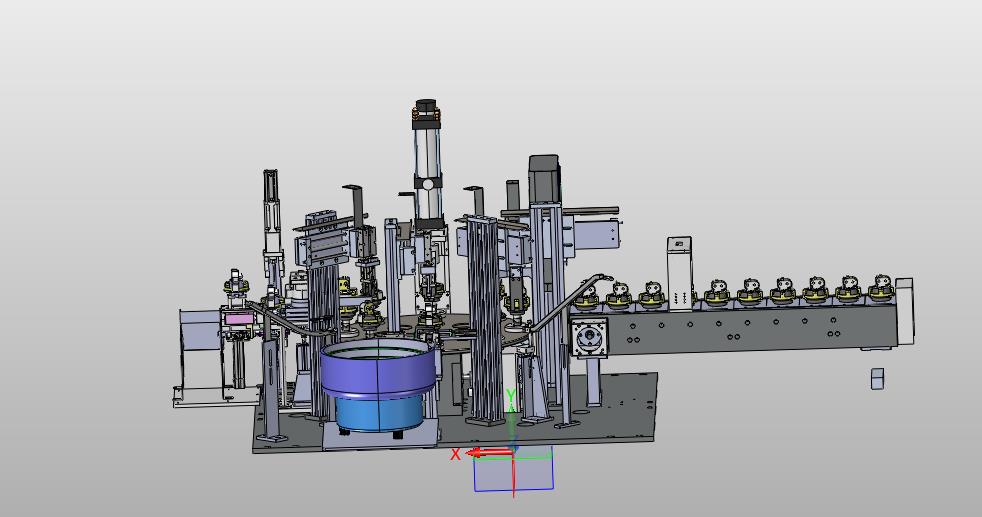The height and width of the screenshot is (517, 982).
Task: Click the green Y axis label
Action: coord(511,395)
